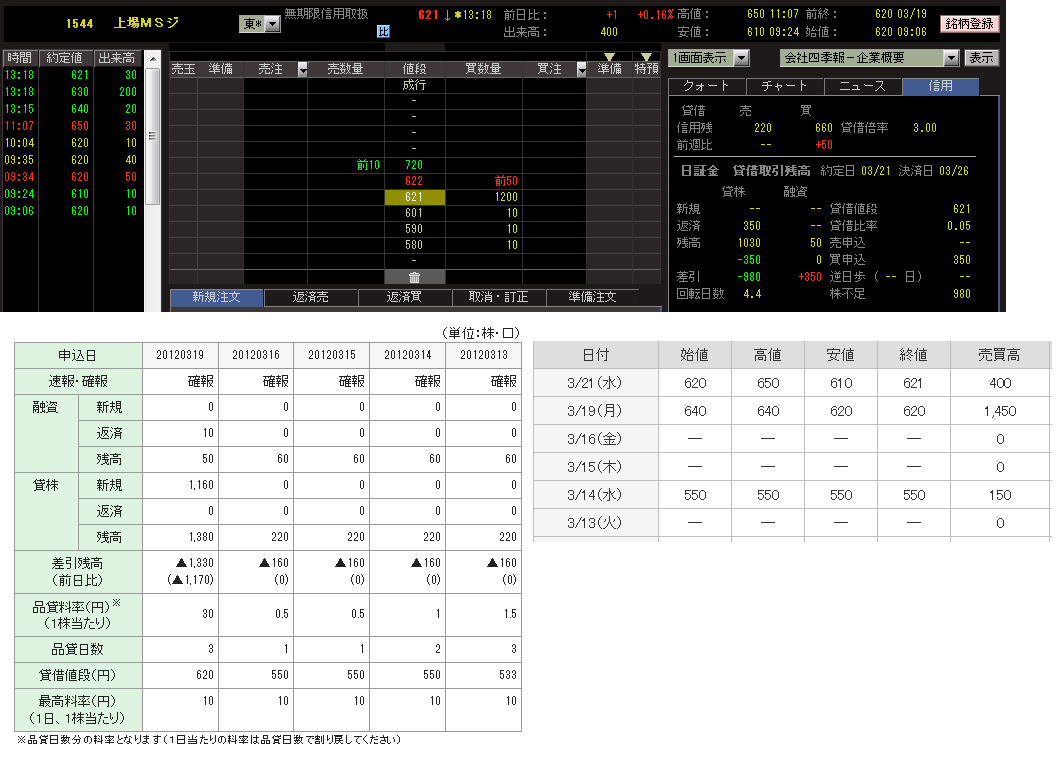
Task: Click the blue 比 comparison icon
Action: (383, 32)
